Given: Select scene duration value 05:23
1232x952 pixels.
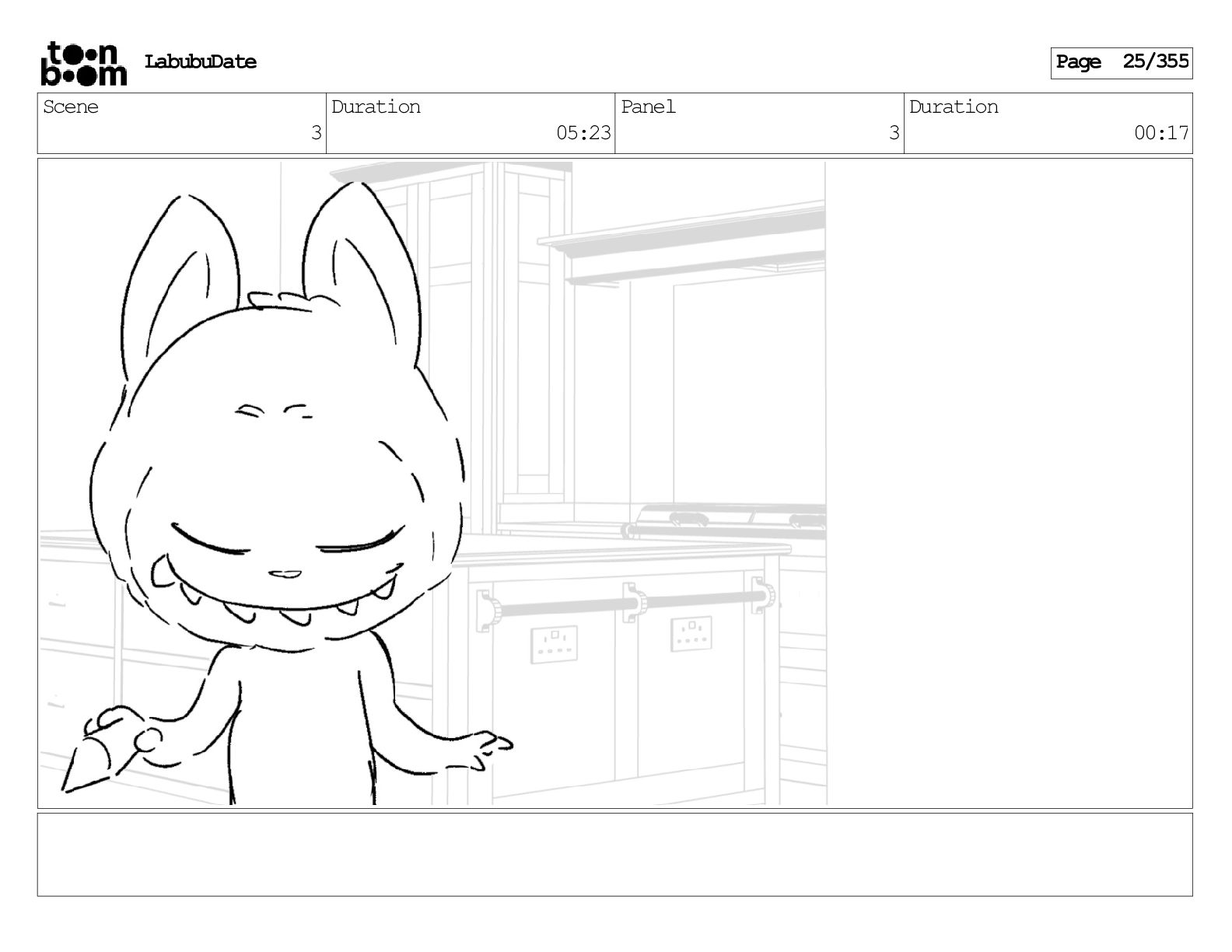Looking at the screenshot, I should pyautogui.click(x=583, y=133).
